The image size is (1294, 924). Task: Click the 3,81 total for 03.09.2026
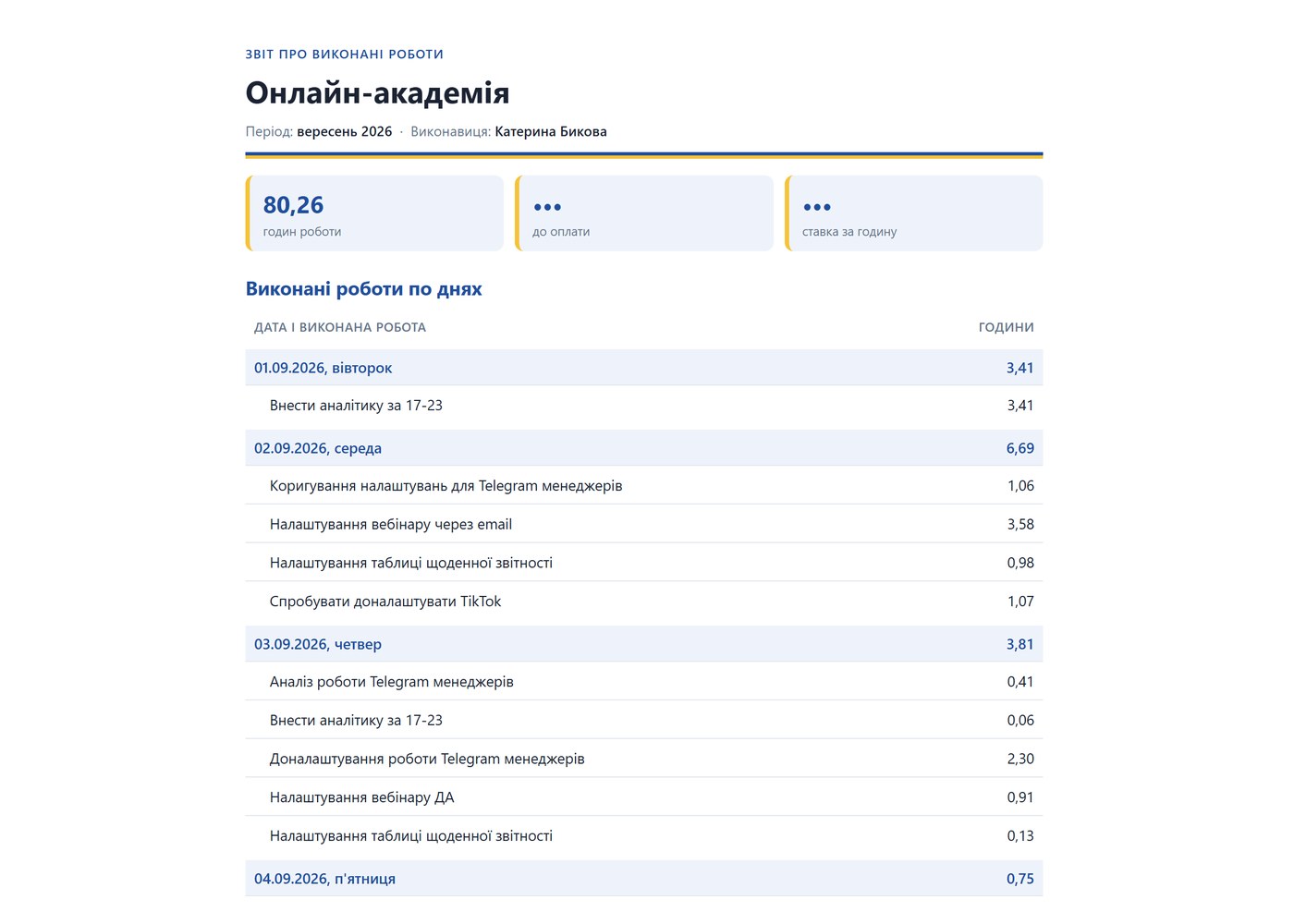point(1020,644)
